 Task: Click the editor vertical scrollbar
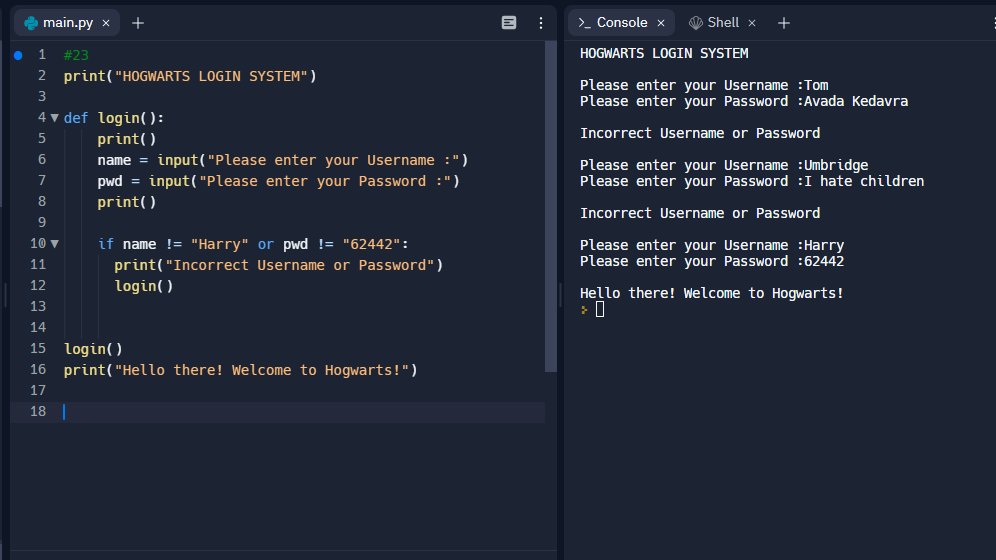551,206
